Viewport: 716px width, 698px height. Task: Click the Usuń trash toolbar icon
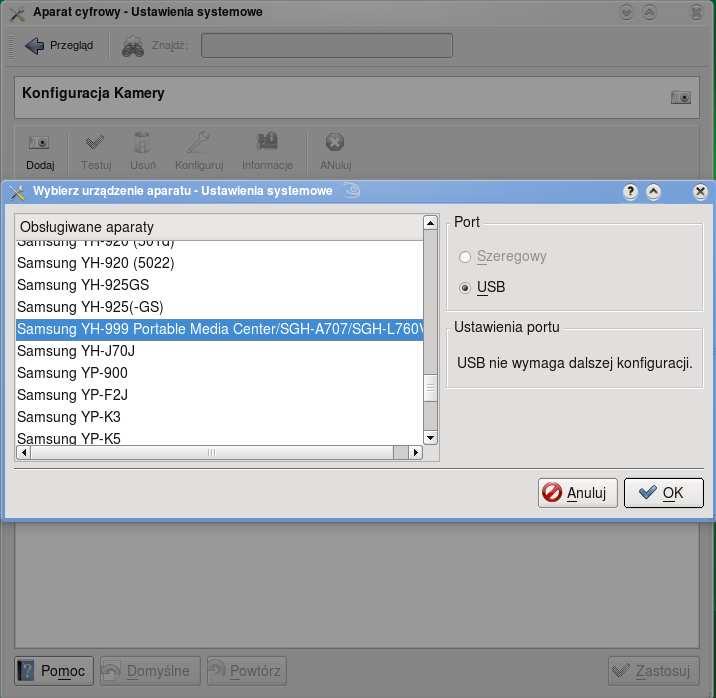142,142
